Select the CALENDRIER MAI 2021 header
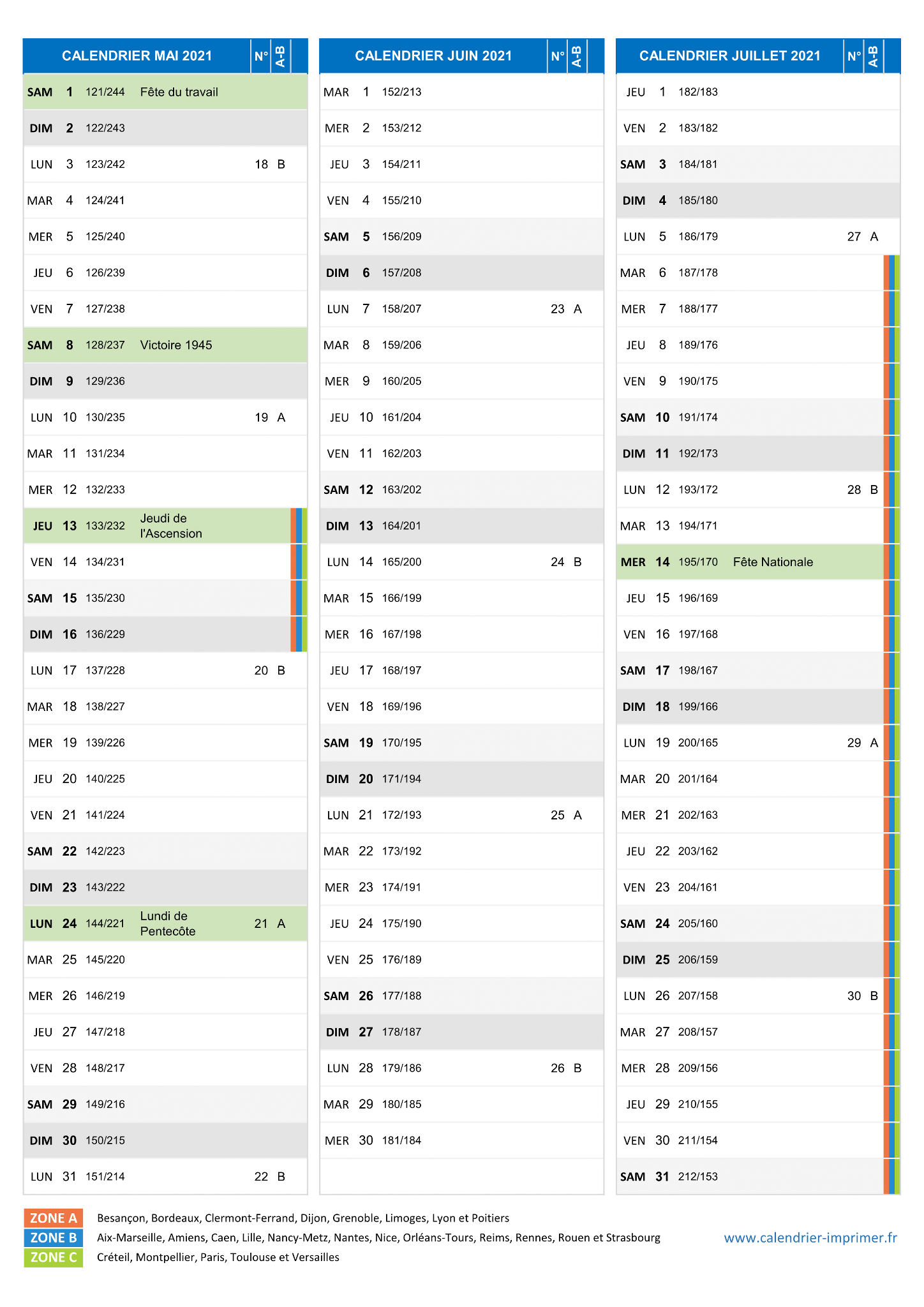This screenshot has height=1307, width=924. pos(137,56)
